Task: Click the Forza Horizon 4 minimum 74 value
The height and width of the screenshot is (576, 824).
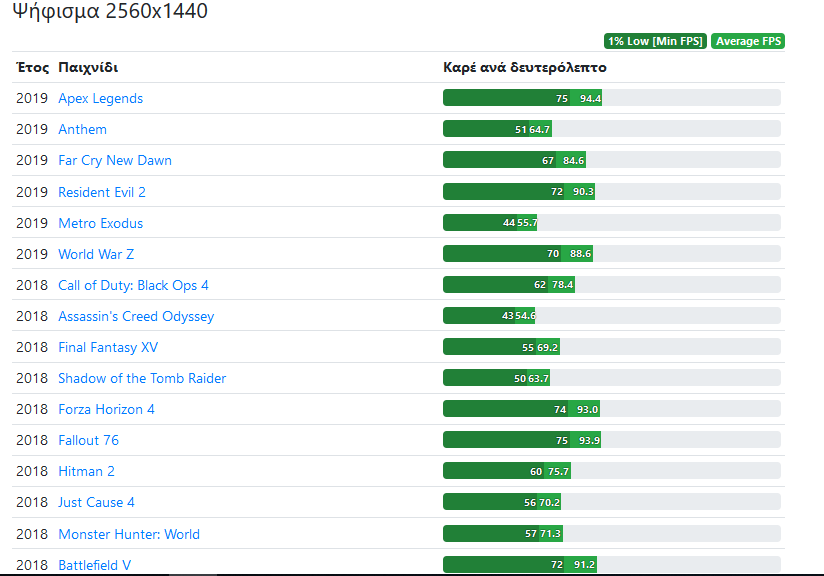Action: coord(560,409)
